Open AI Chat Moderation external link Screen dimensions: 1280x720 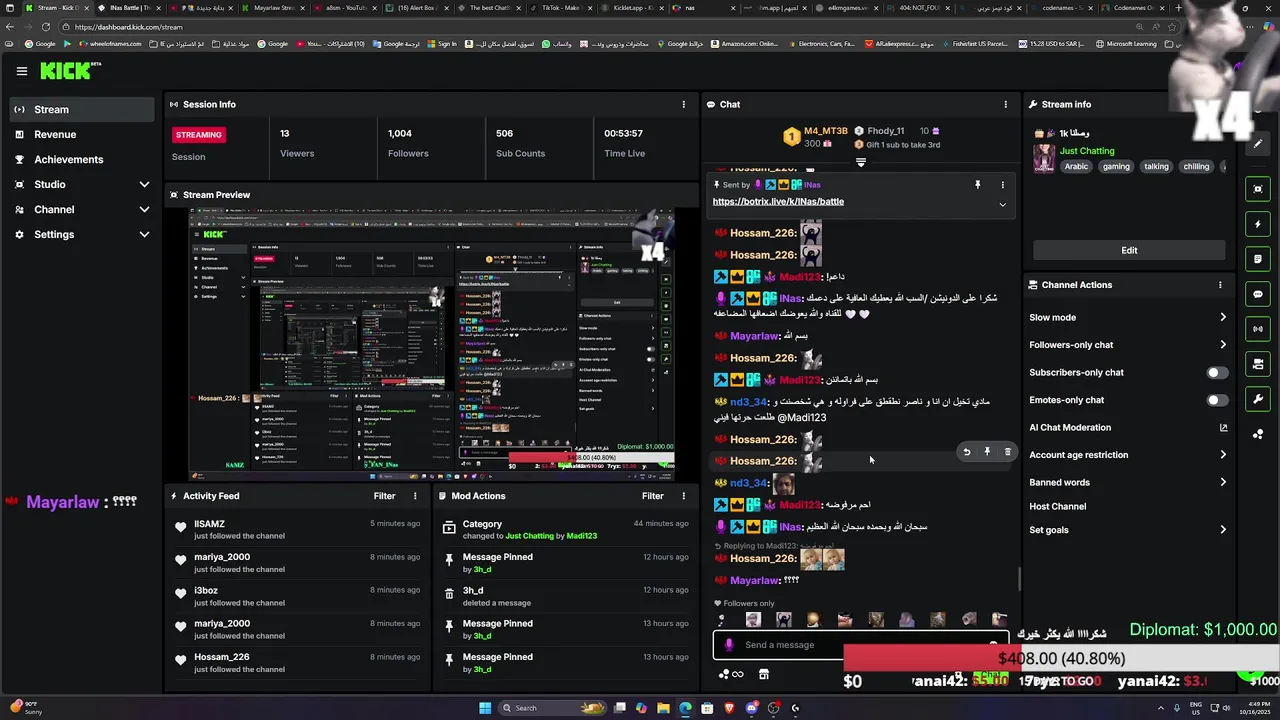click(1223, 428)
